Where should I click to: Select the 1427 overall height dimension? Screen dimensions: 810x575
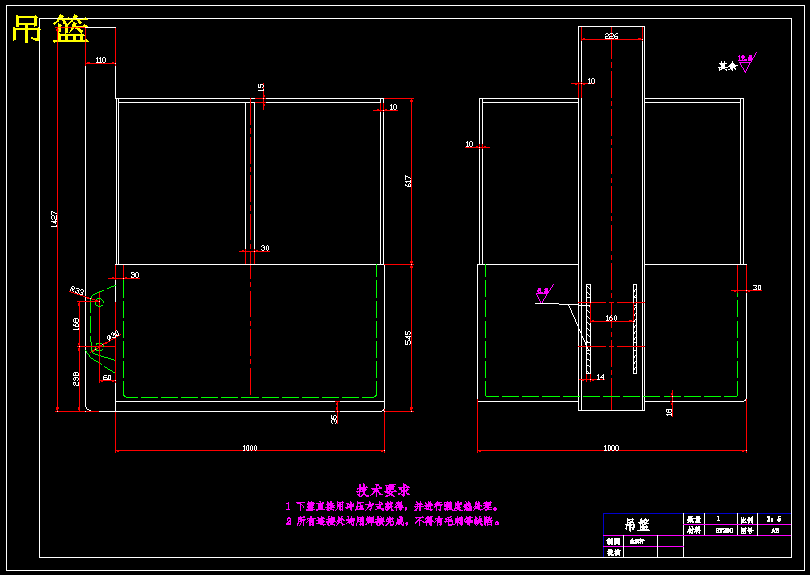point(54,219)
